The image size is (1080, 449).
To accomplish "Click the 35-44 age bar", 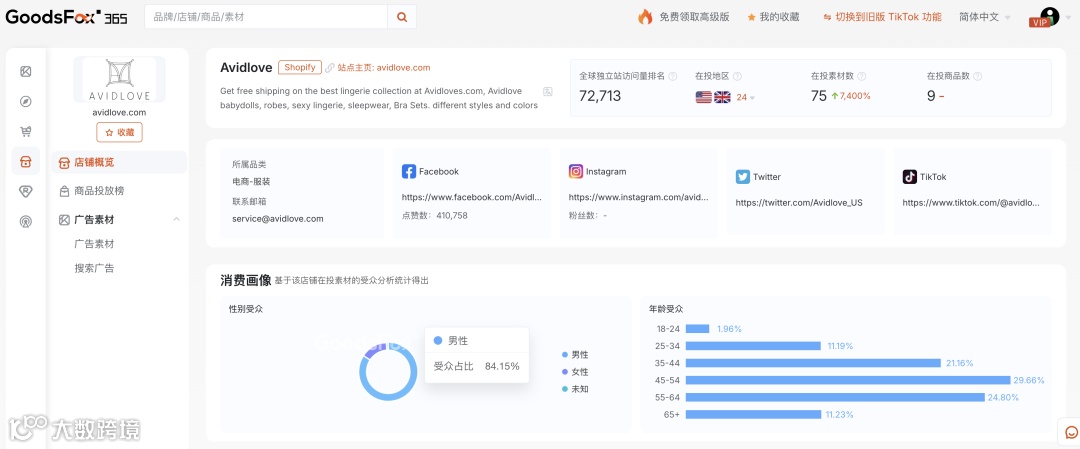I will (x=813, y=363).
